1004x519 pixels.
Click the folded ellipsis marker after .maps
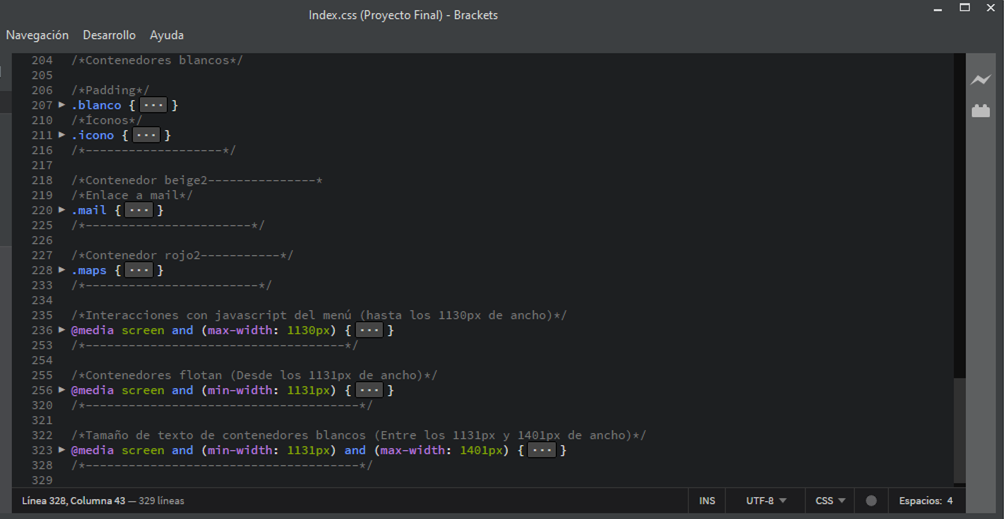pos(139,270)
